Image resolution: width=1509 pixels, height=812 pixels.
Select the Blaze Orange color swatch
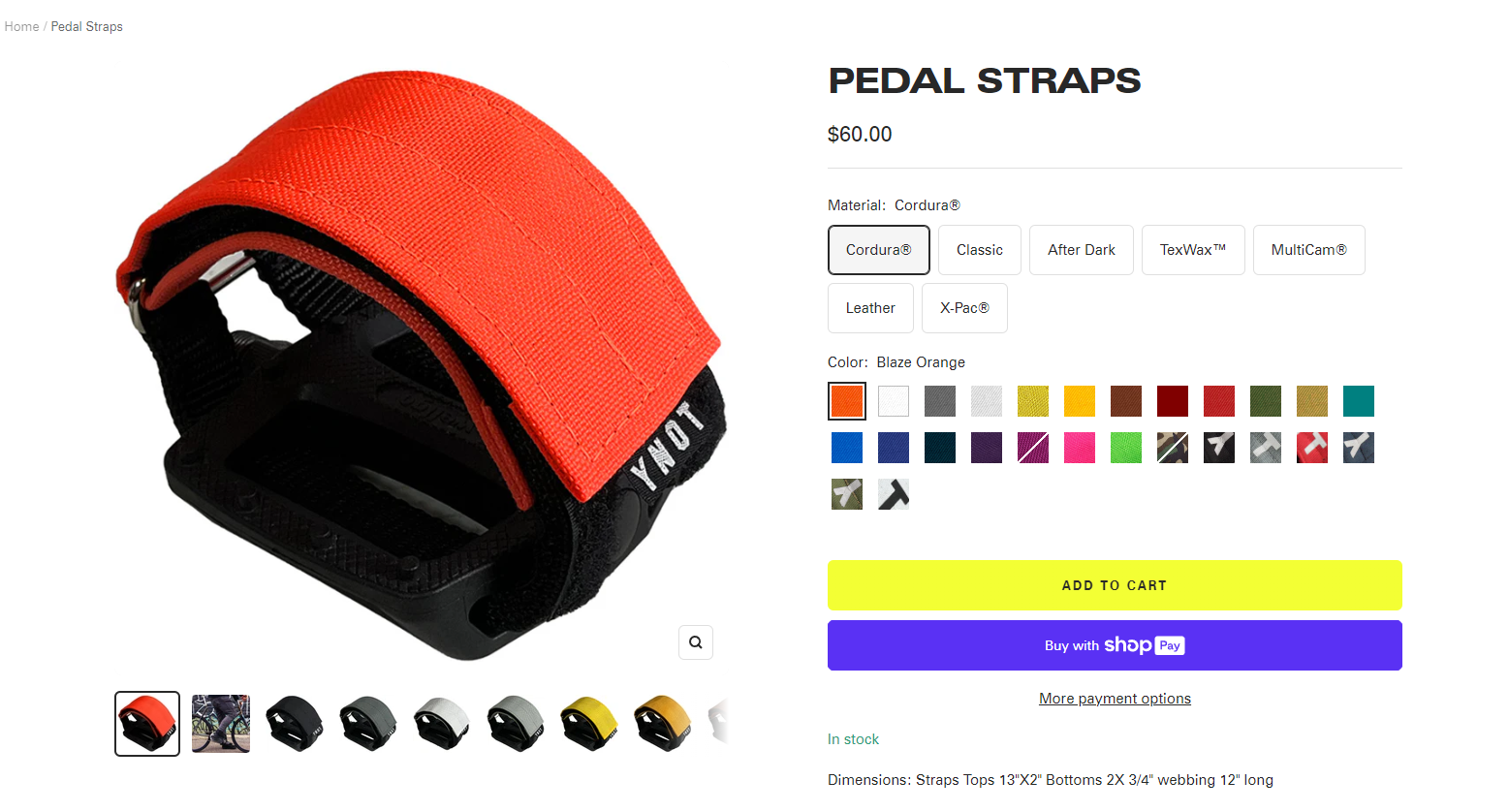point(847,401)
